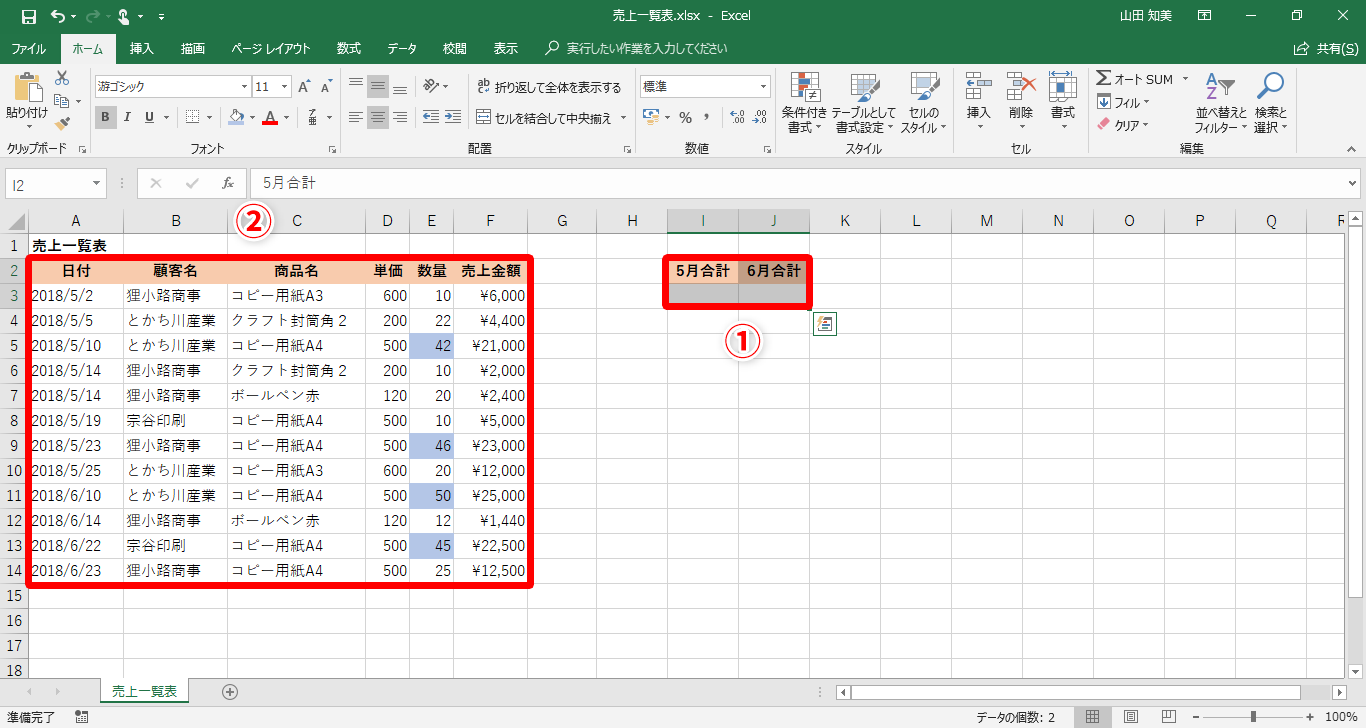This screenshot has width=1366, height=728.
Task: Click the AutoSum (オート SUM) button
Action: (1136, 79)
